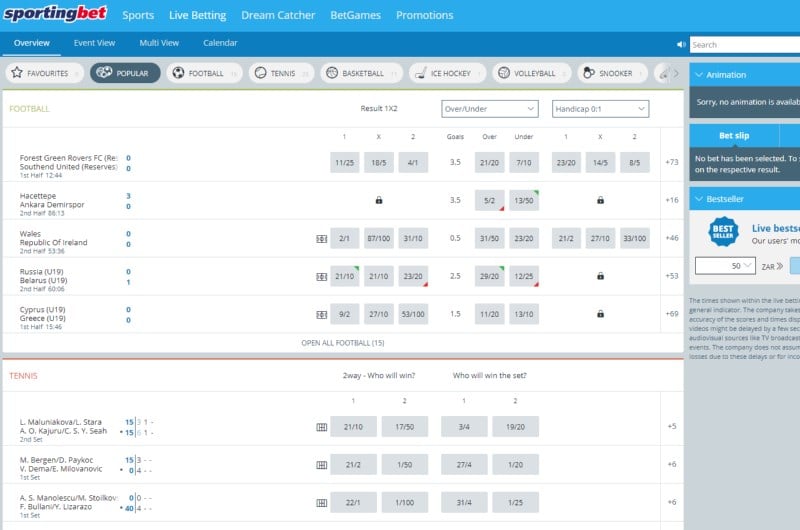Bet handicap 33/100 on Republic Of Ireland
This screenshot has height=530, width=800.
point(634,238)
